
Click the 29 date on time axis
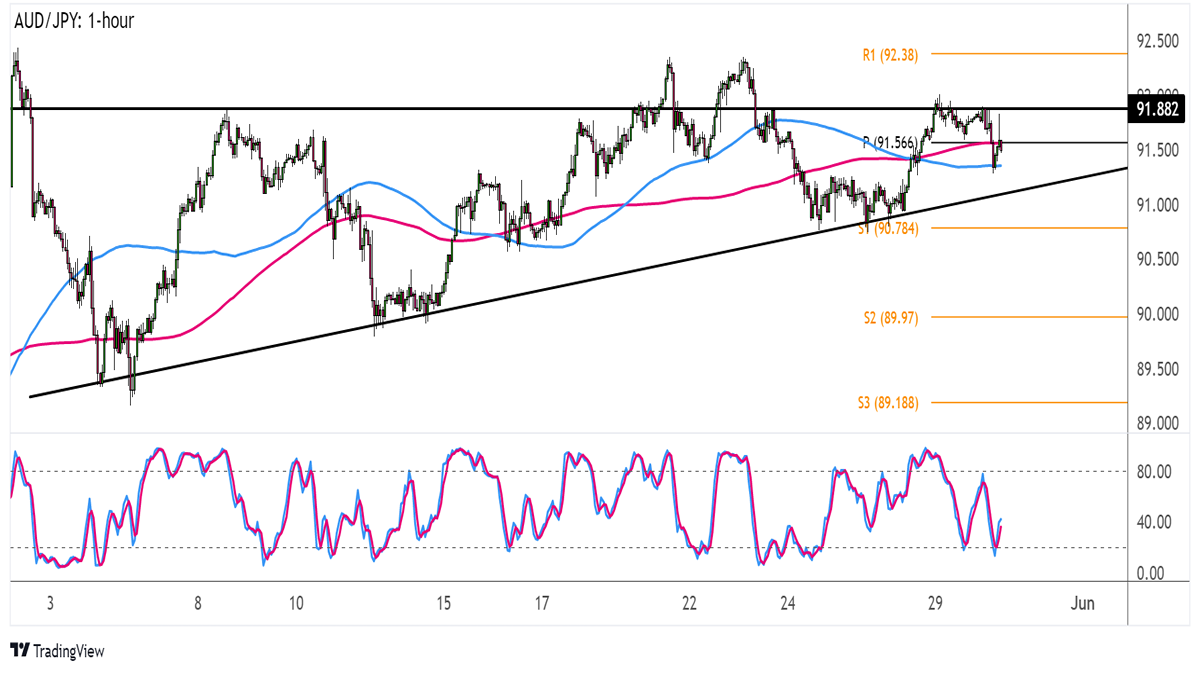point(934,604)
